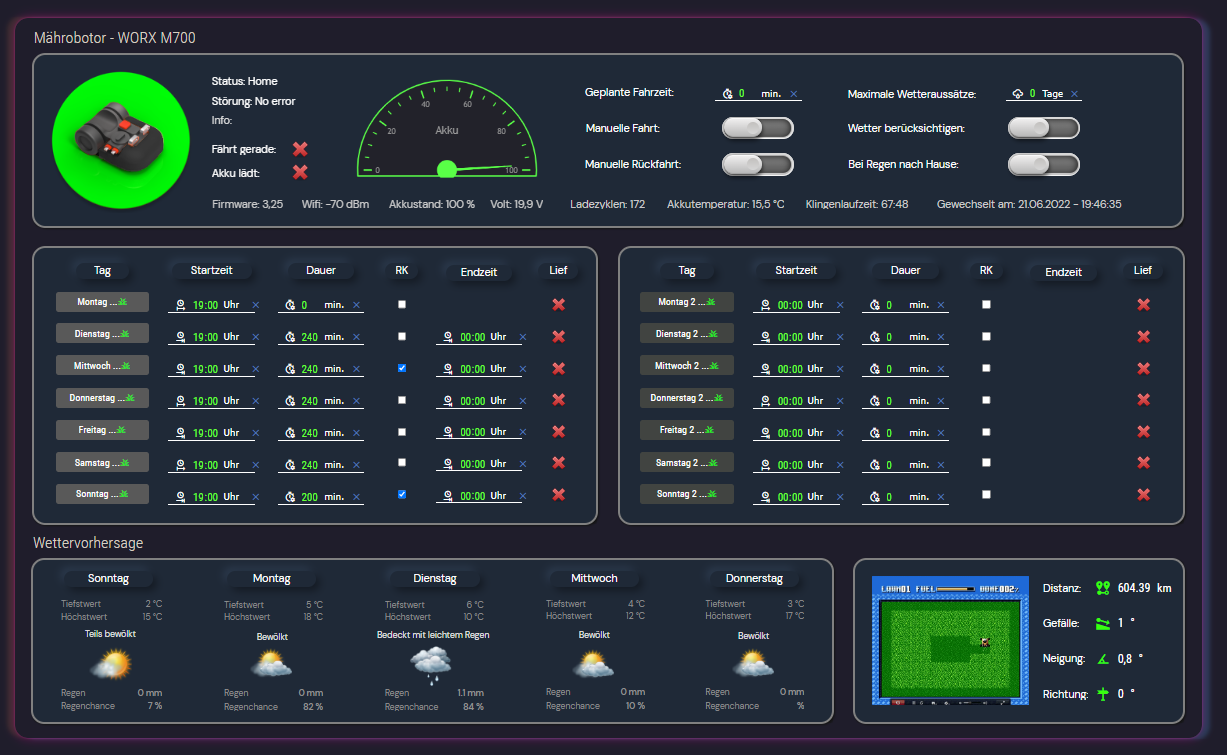Uncheck the RK checkbox for Mittwoch
Viewport: 1227px width, 755px height.
pyautogui.click(x=402, y=368)
